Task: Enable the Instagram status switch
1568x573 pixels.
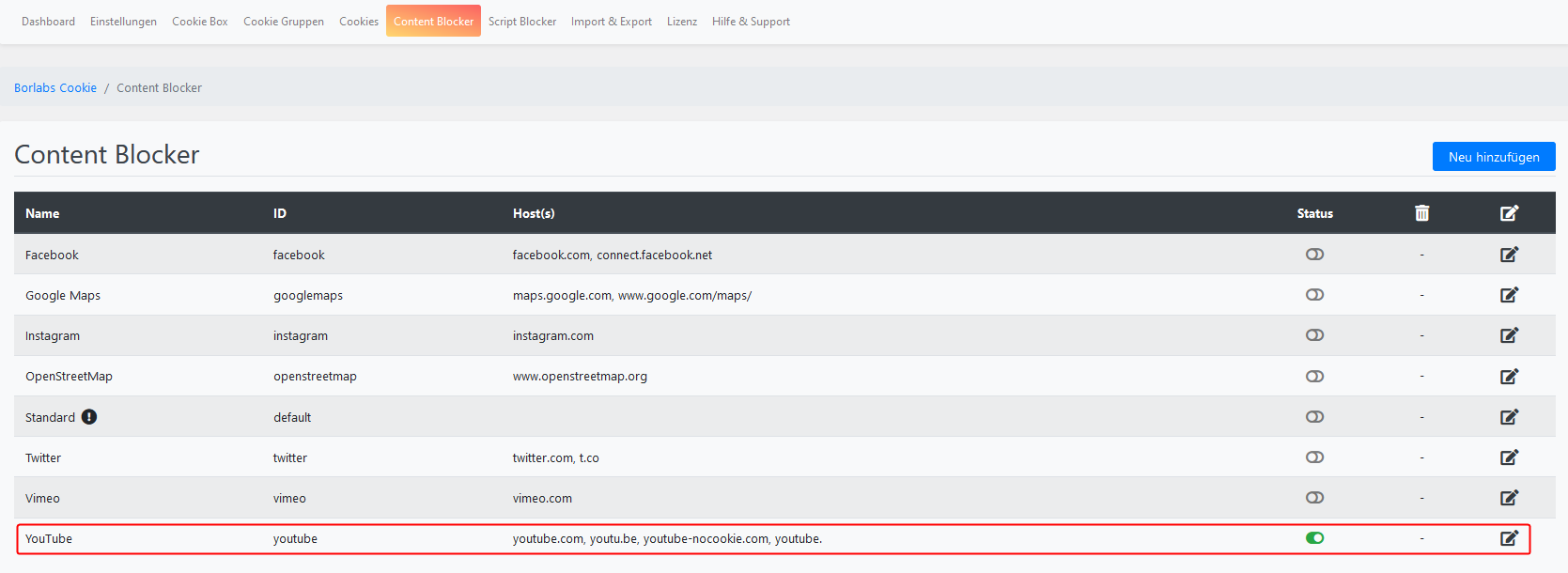Action: point(1314,335)
